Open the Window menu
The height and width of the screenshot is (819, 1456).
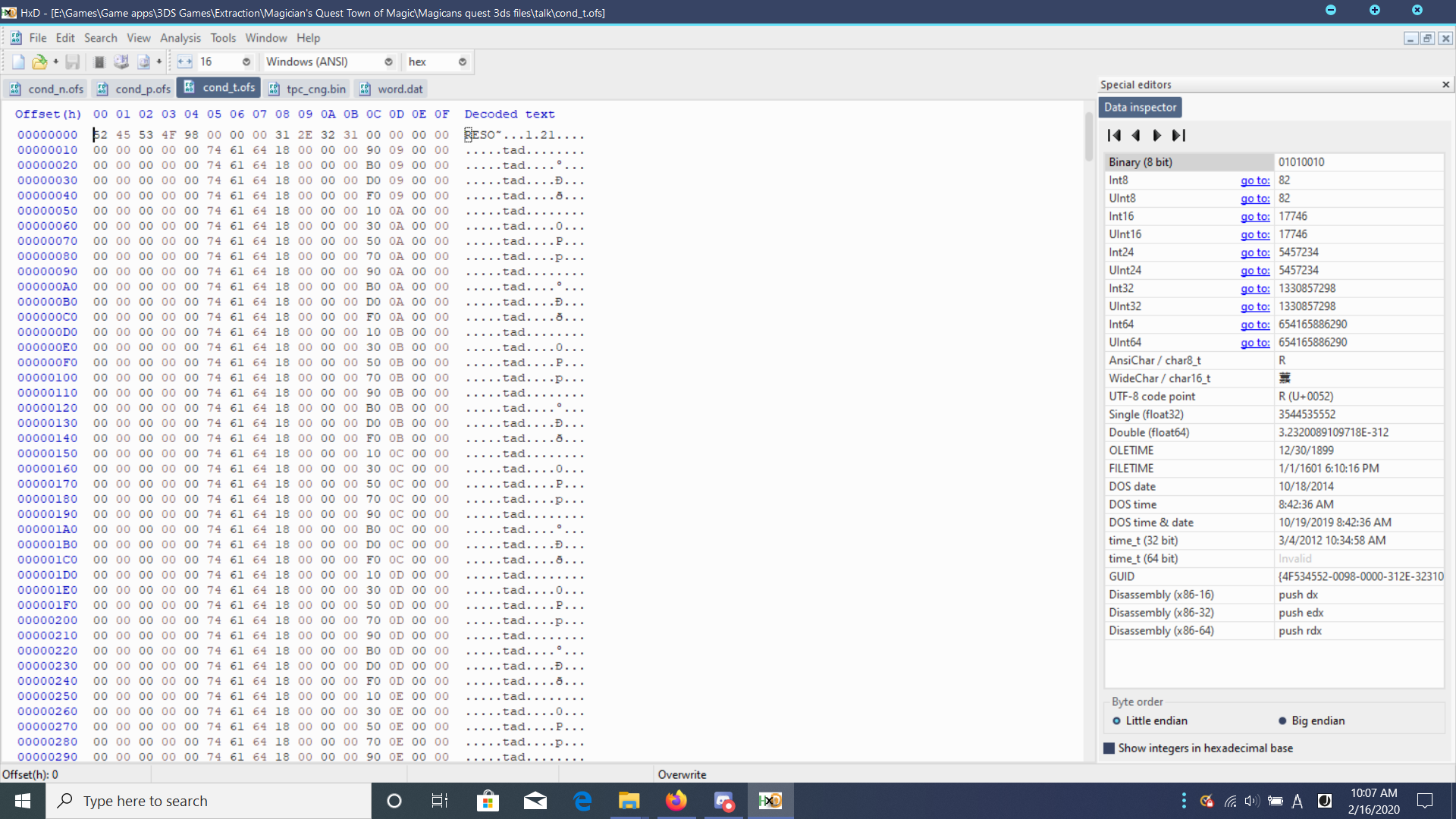[266, 38]
